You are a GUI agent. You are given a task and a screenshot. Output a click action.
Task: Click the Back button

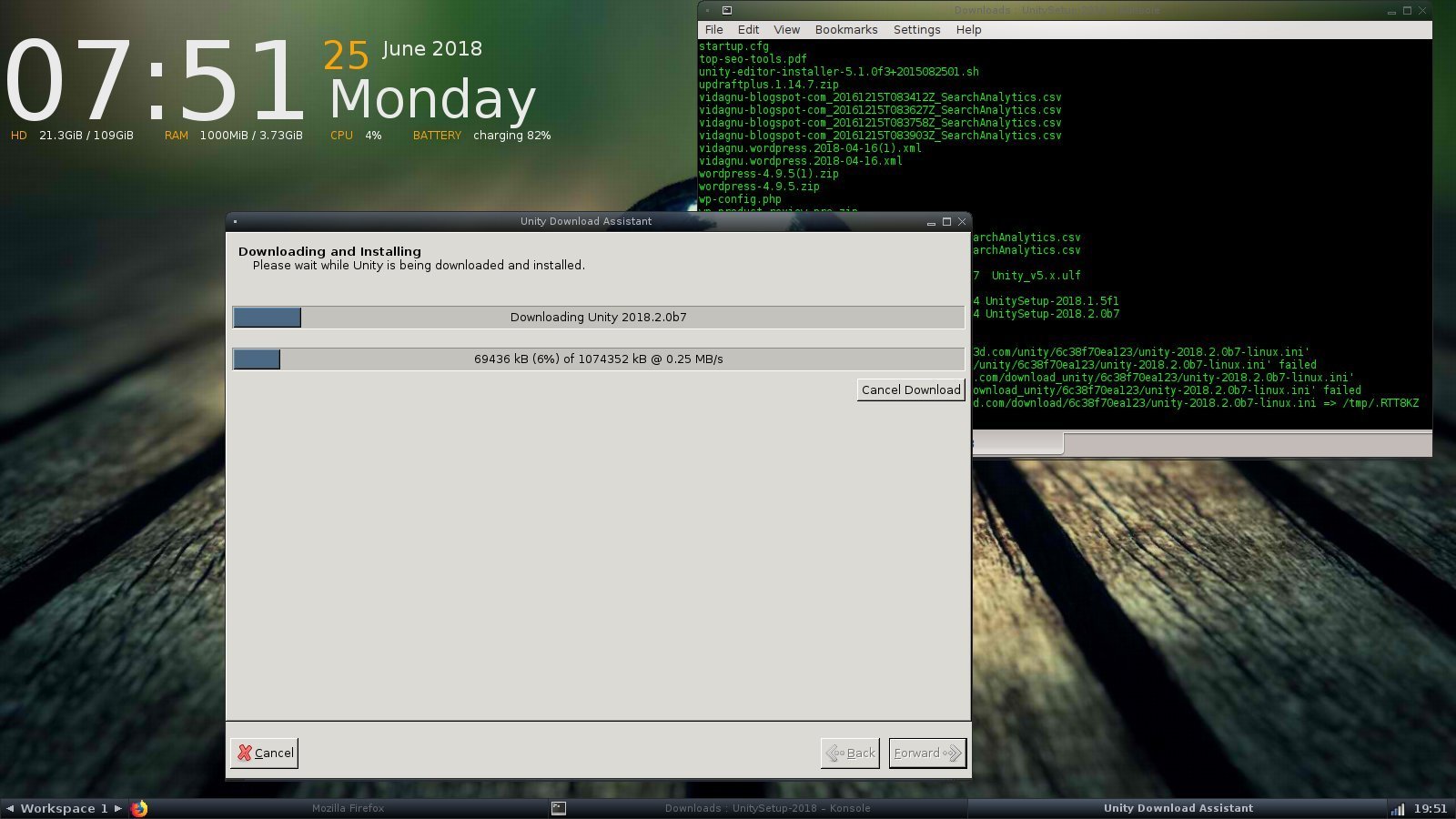(x=850, y=753)
